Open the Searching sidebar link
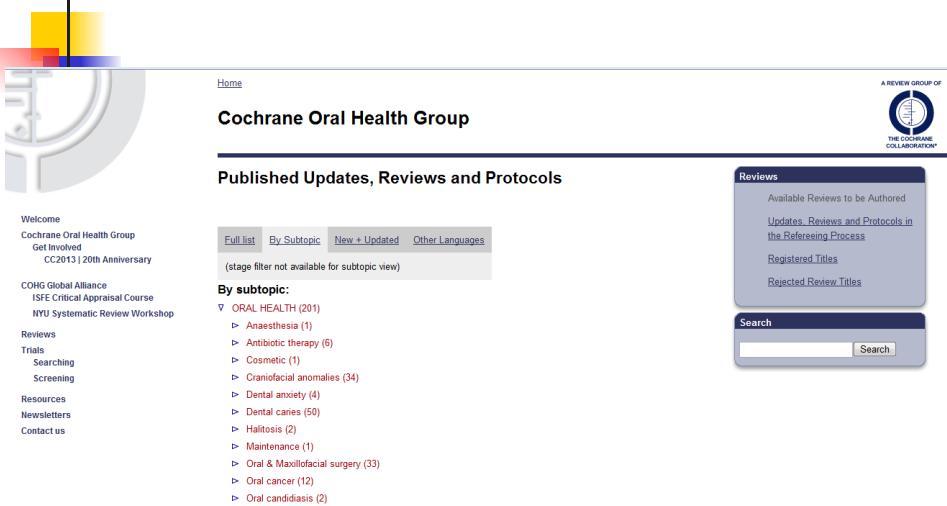The width and height of the screenshot is (947, 506). [54, 362]
